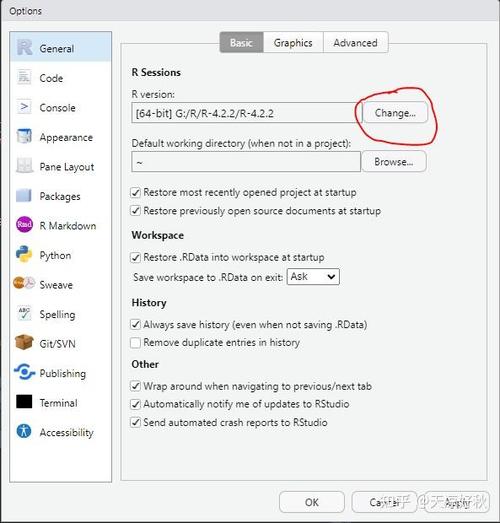This screenshot has height=523, width=500.
Task: Open the R Markdown label
Action: [68, 225]
